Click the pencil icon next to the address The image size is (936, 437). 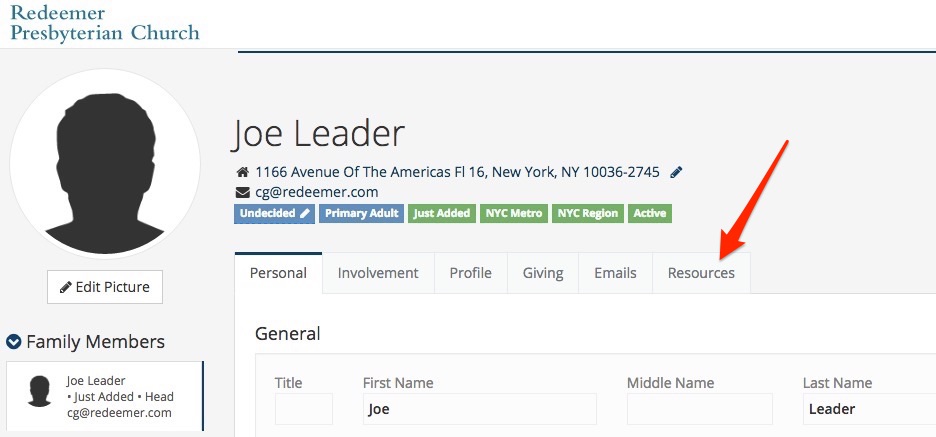676,173
